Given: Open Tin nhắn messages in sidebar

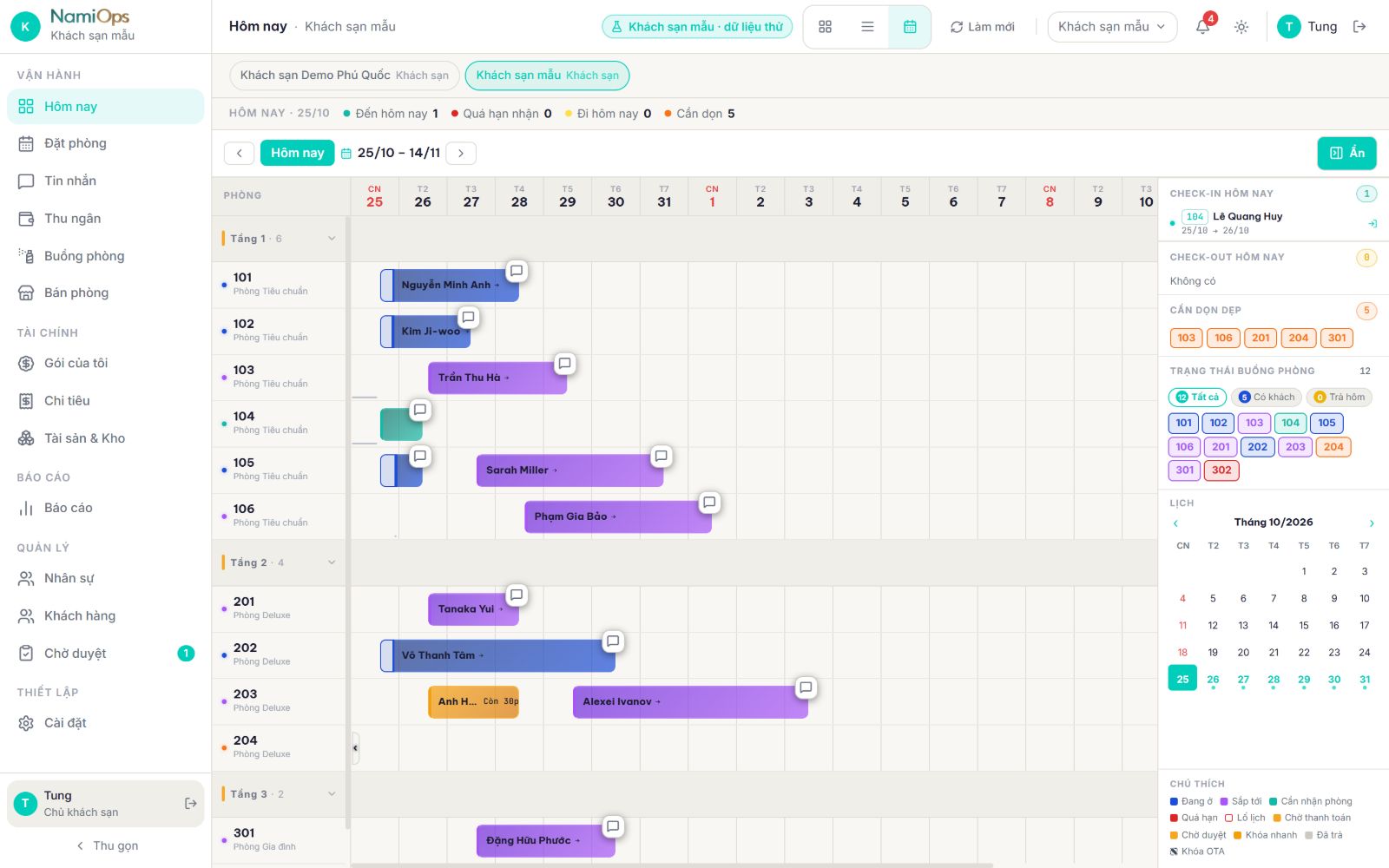Looking at the screenshot, I should (105, 181).
